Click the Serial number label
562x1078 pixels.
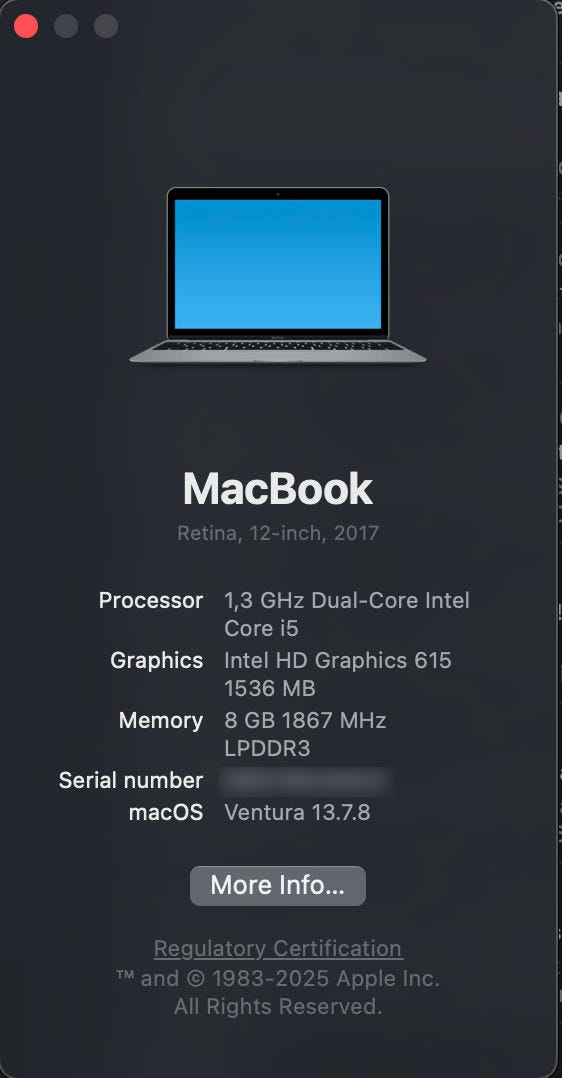131,780
